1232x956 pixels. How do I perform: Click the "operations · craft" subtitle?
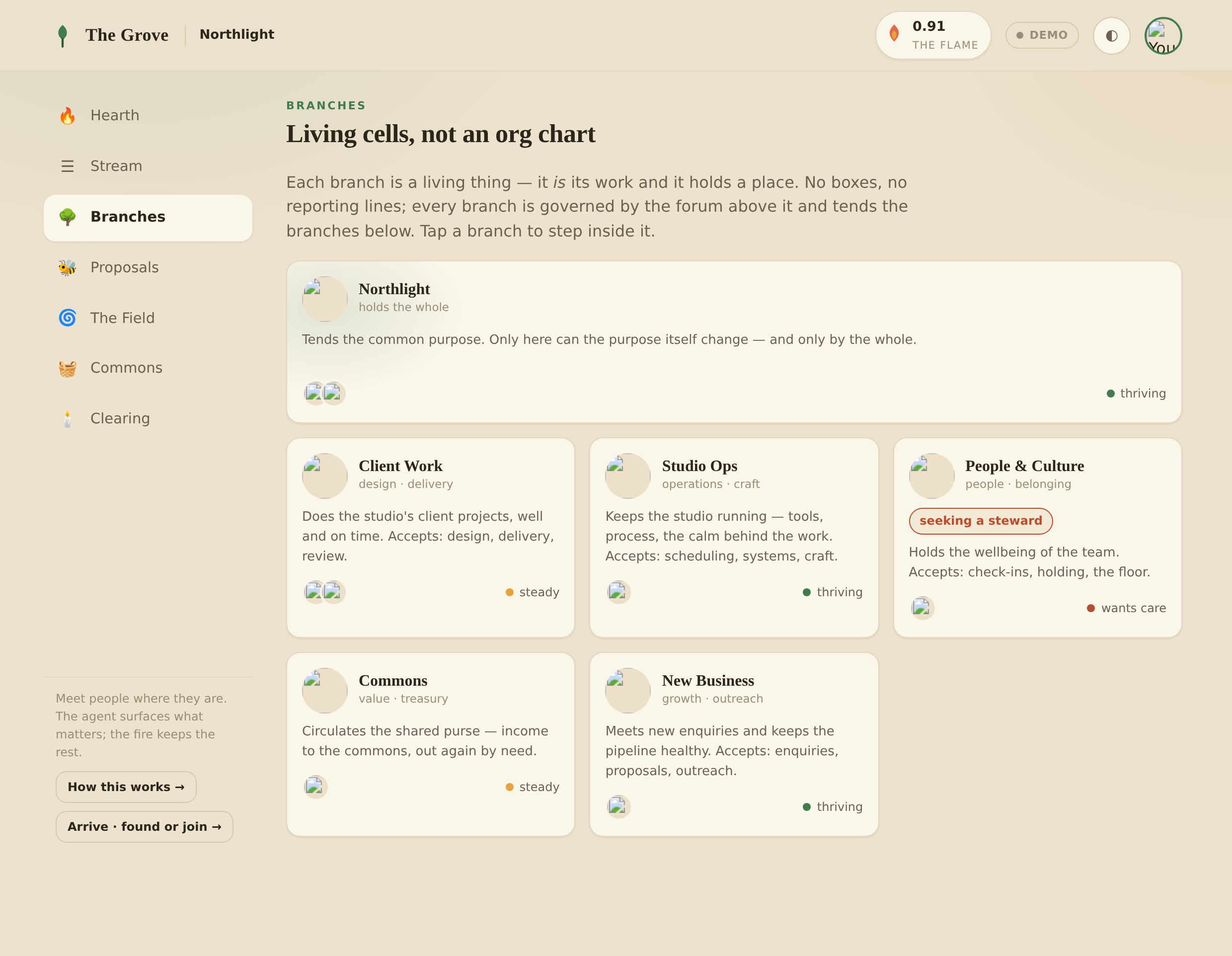(711, 484)
